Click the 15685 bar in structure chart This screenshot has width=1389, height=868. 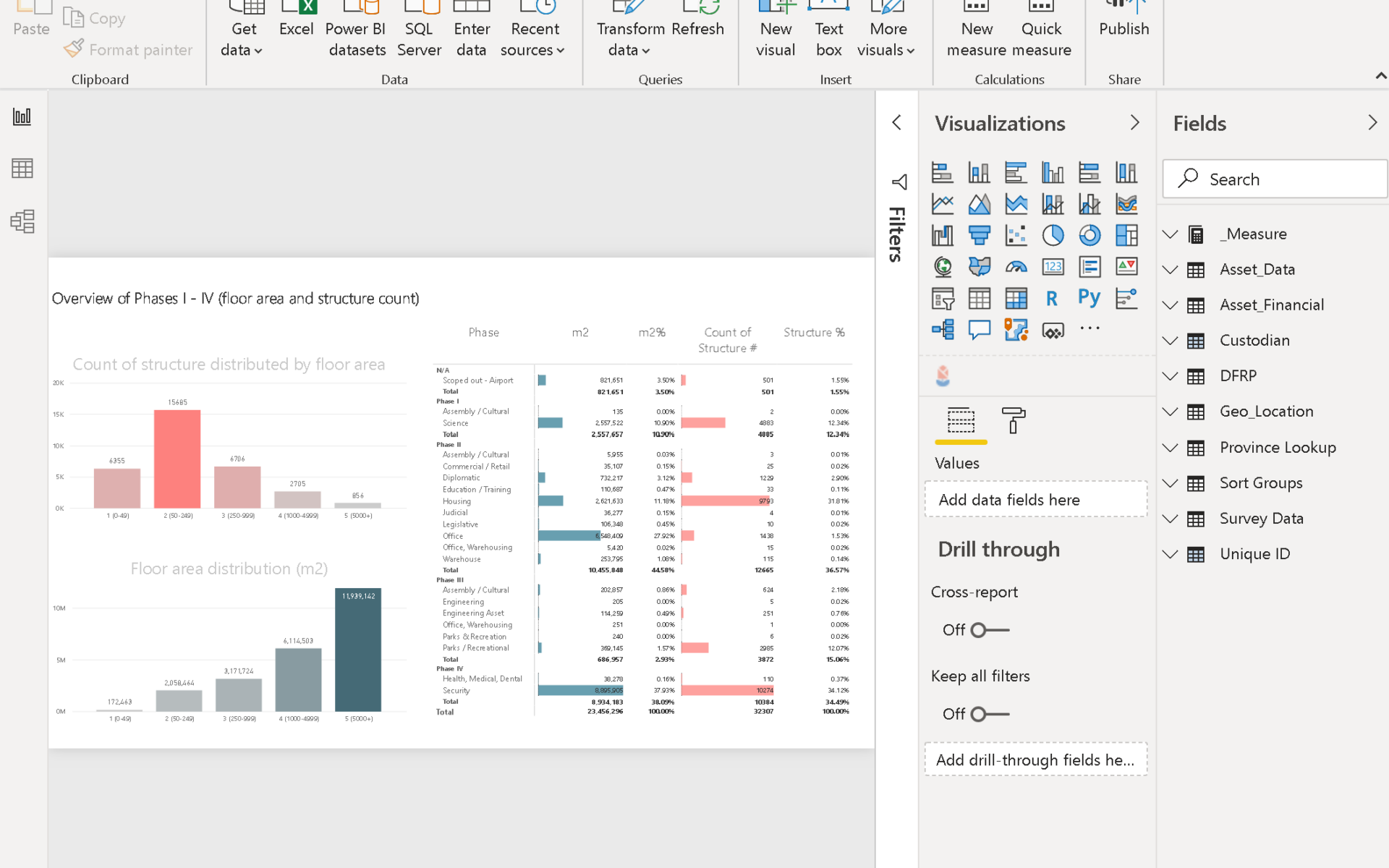pos(177,459)
